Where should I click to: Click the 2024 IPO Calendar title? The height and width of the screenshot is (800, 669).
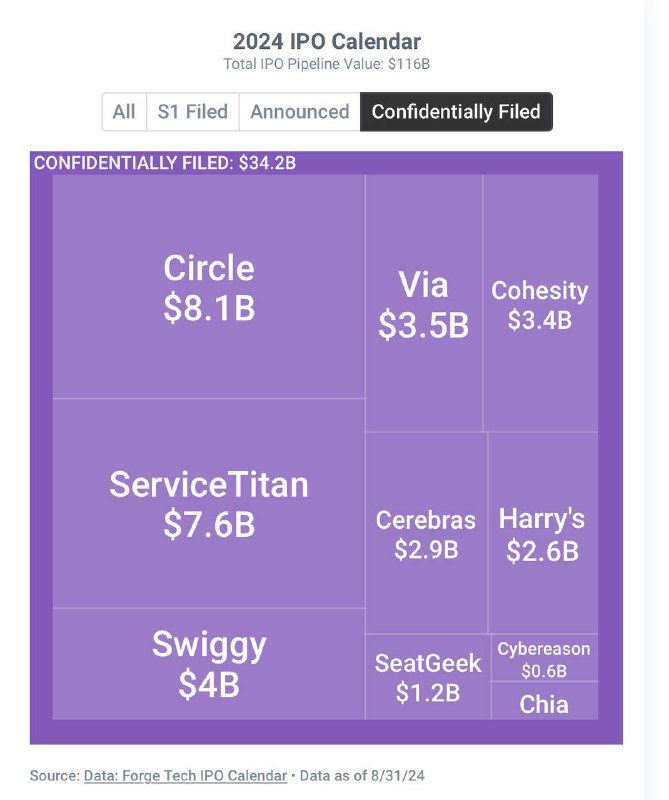(327, 42)
